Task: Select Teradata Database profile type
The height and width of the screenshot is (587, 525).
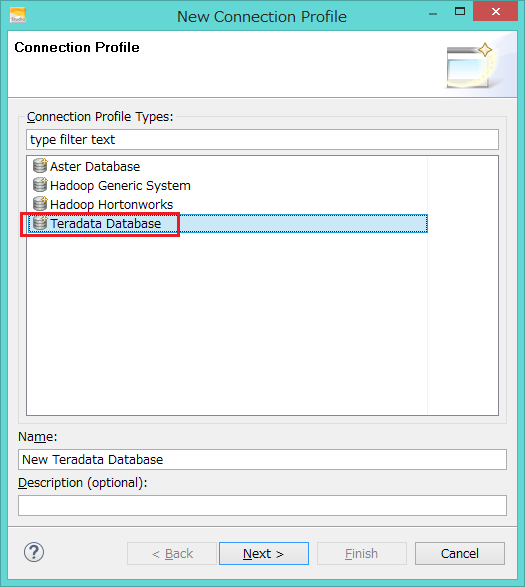Action: pos(227,223)
